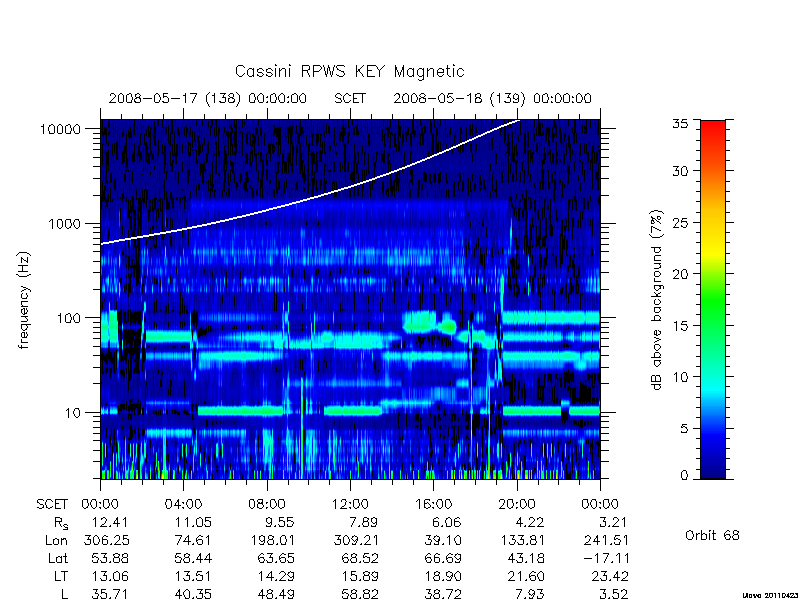Click the L value 58.82

coord(360,594)
